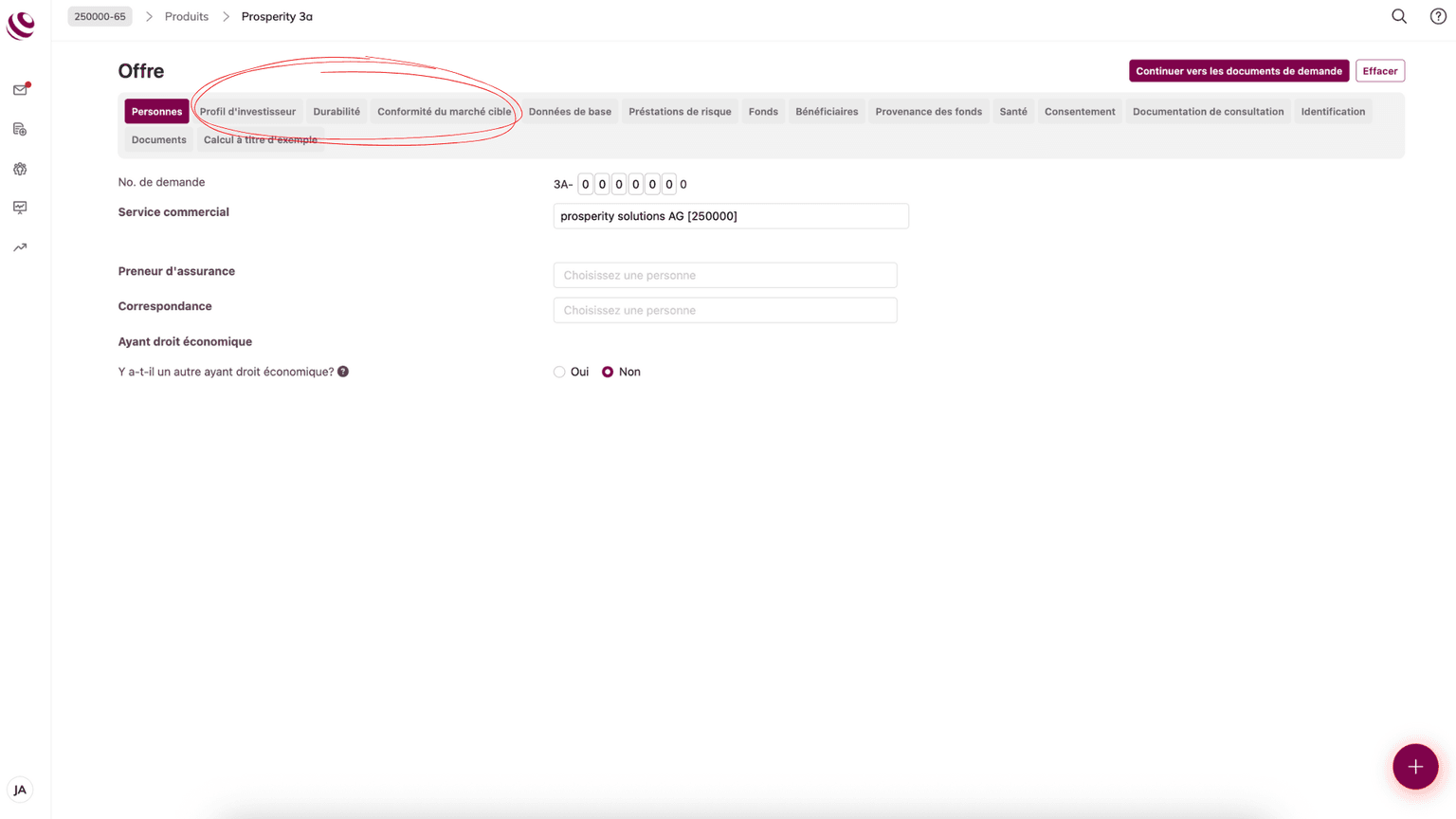Click the search magnifier icon
The width and height of the screenshot is (1456, 819).
click(1398, 16)
